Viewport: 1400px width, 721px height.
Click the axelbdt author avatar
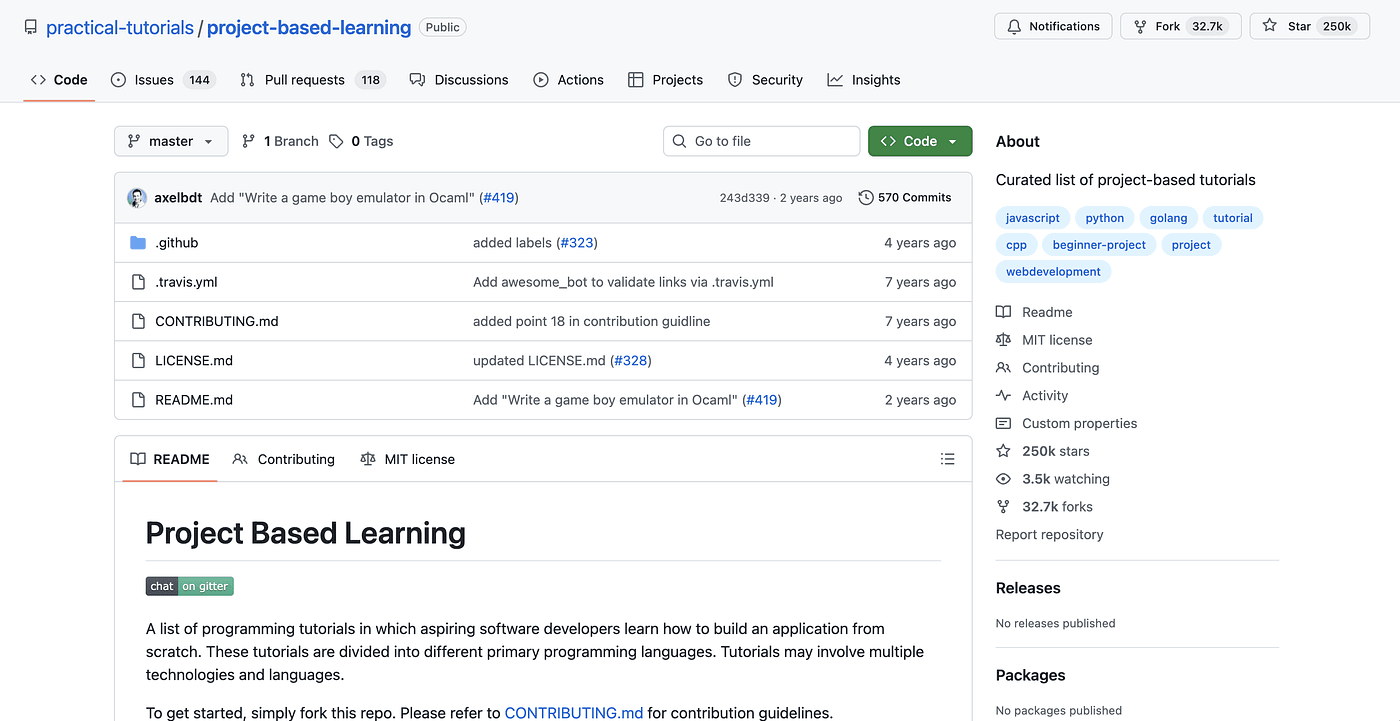pos(137,198)
